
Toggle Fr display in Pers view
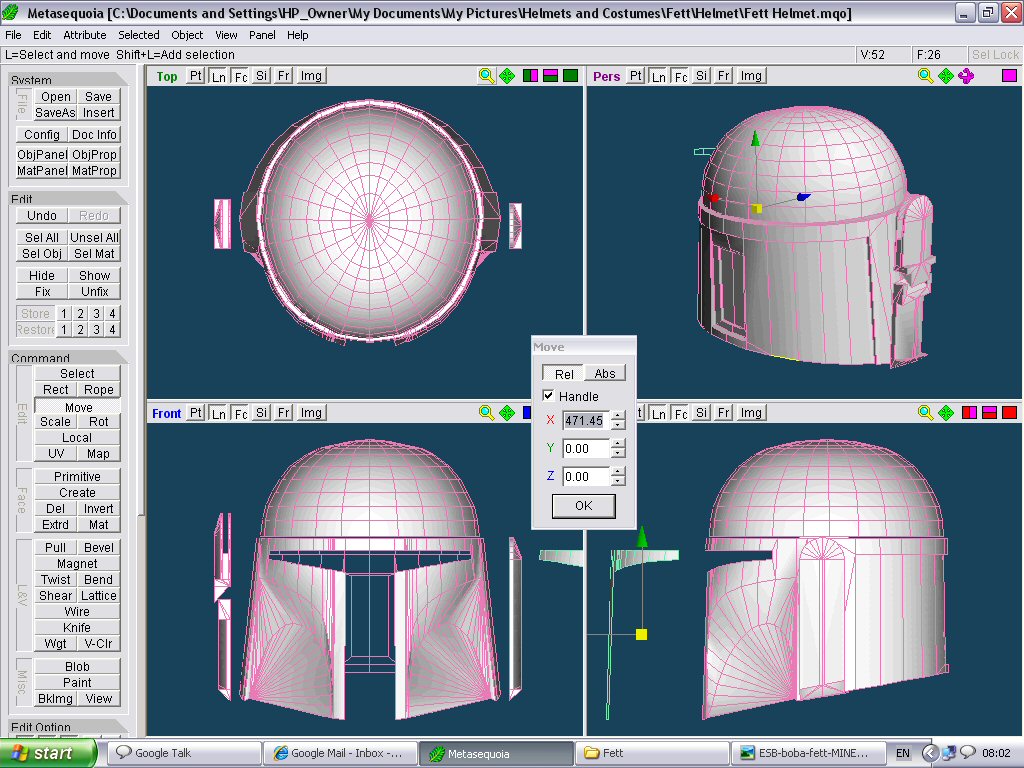724,76
